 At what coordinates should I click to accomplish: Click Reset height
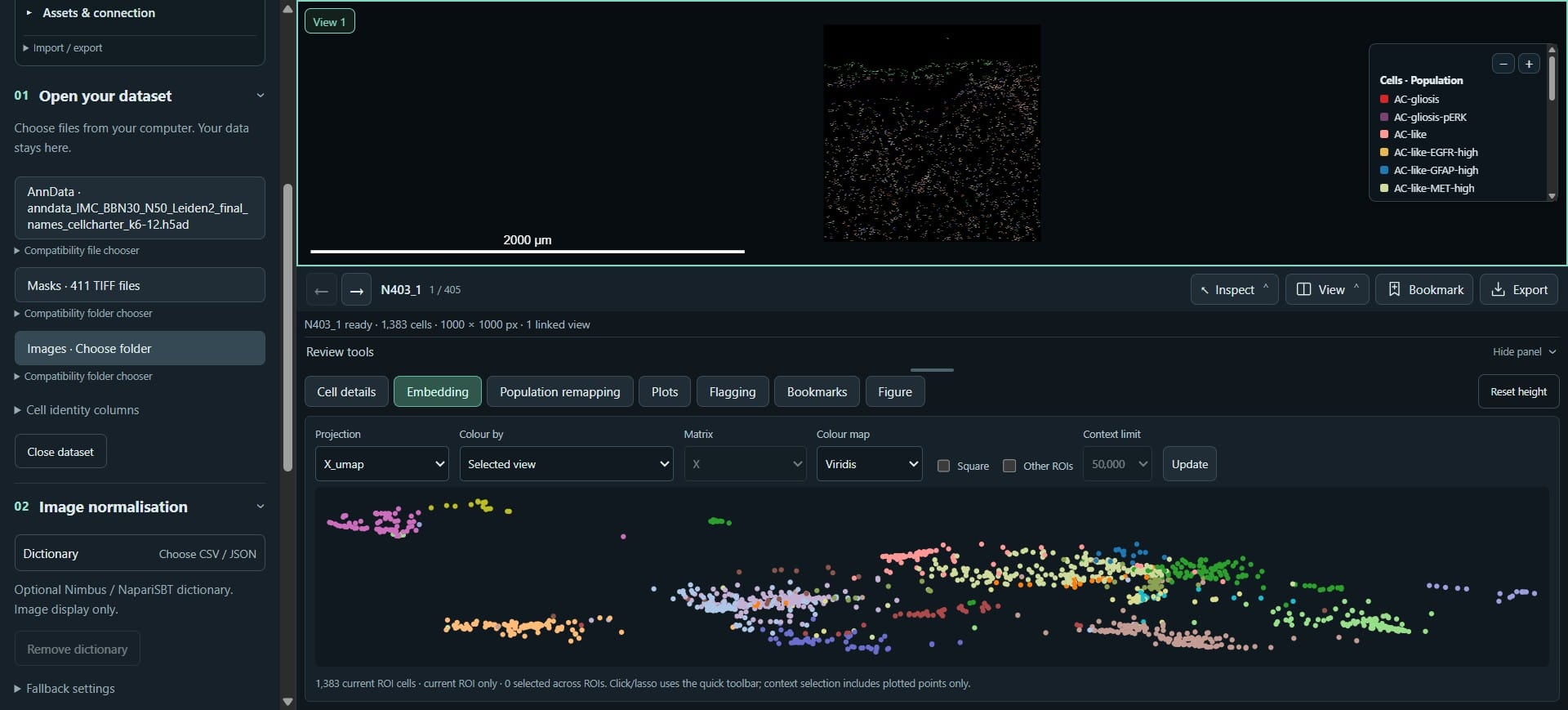[1518, 391]
